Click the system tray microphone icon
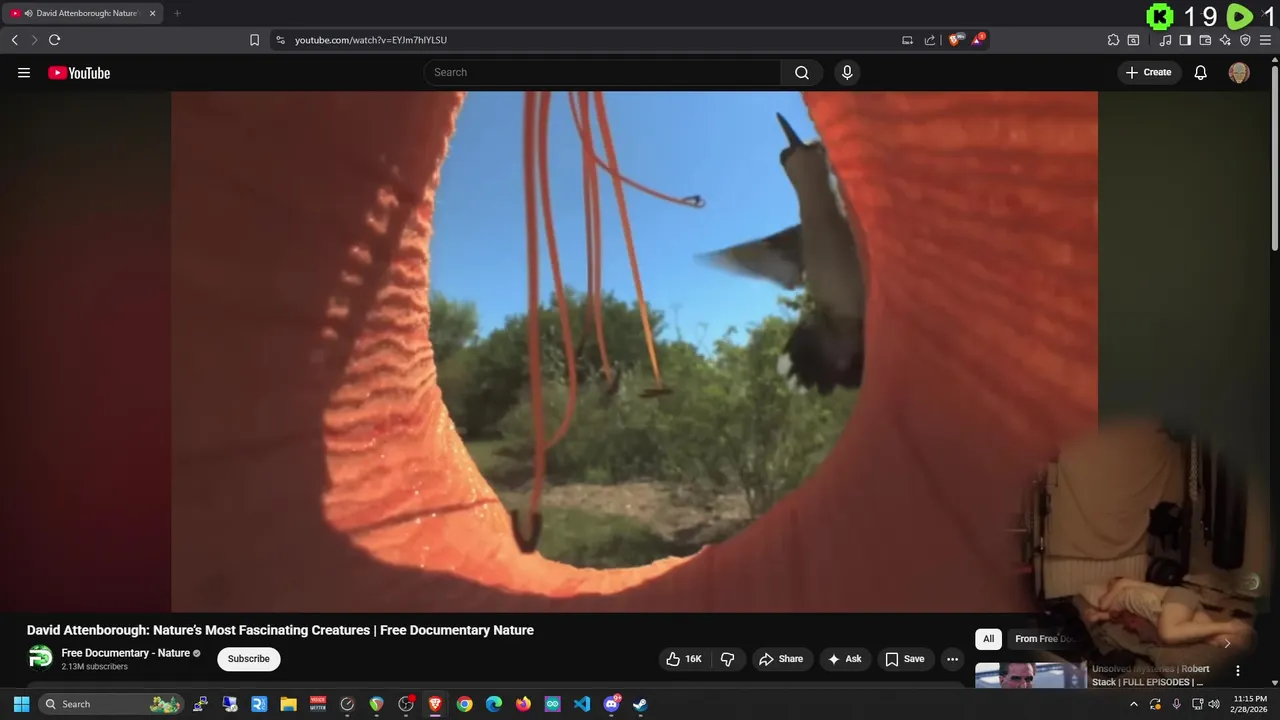 (x=1176, y=704)
